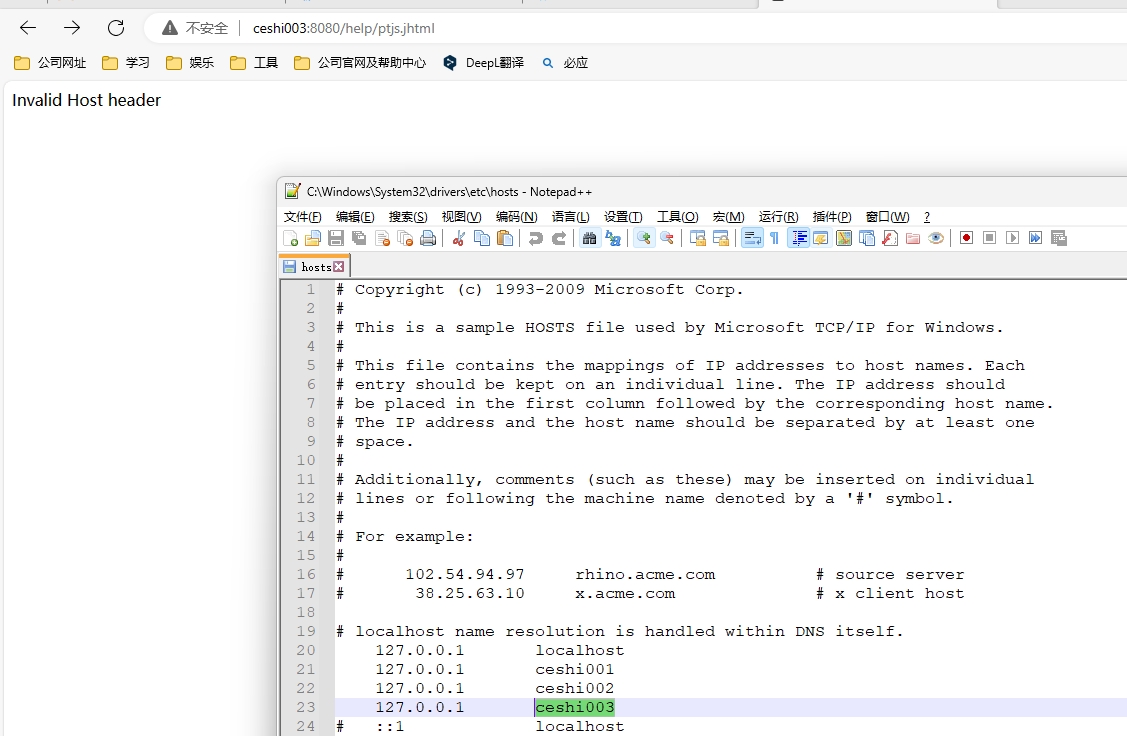Toggle the indent guide toolbar button
This screenshot has width=1127, height=736.
798,238
